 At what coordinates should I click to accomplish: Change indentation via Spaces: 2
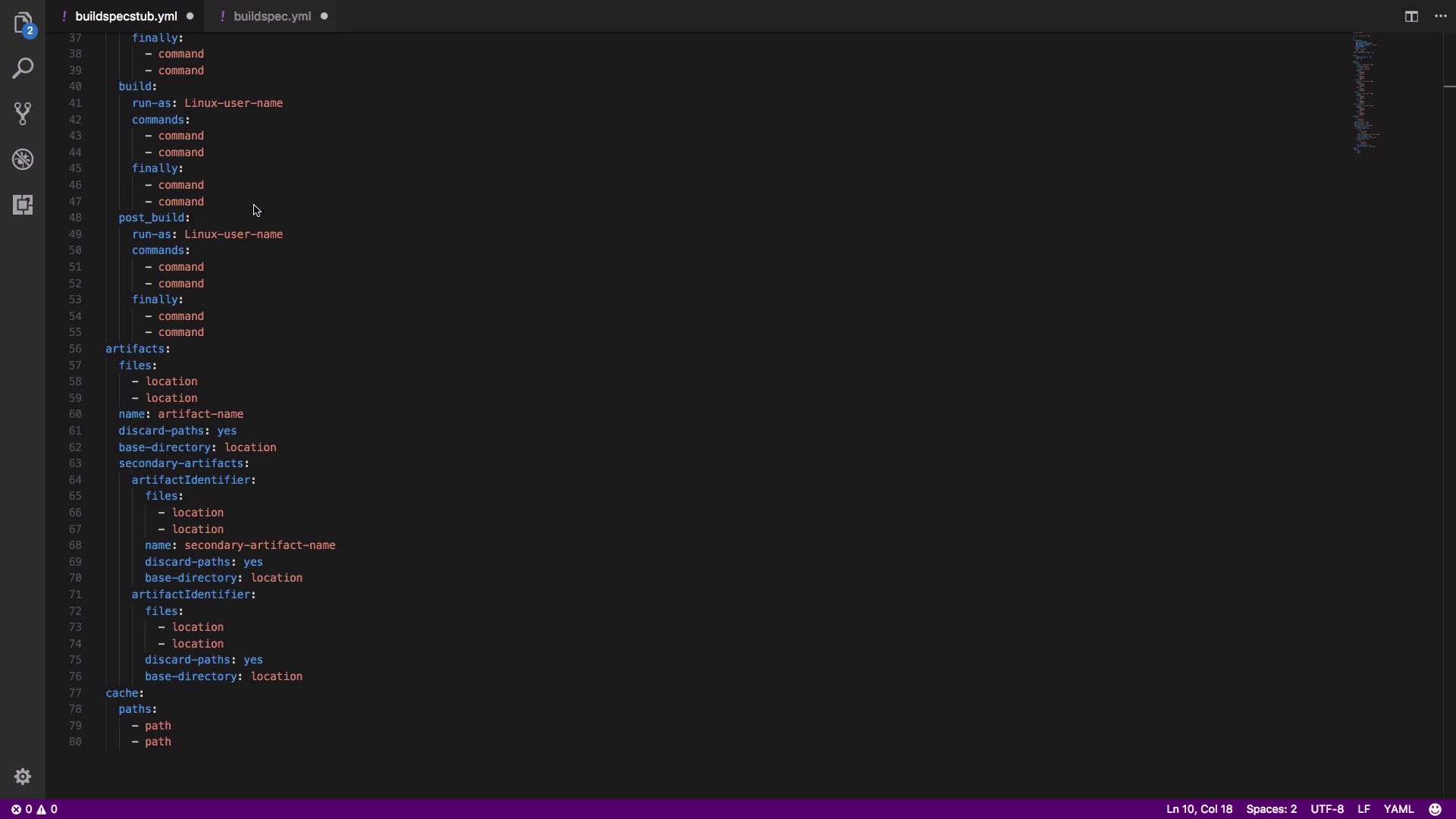click(x=1271, y=809)
